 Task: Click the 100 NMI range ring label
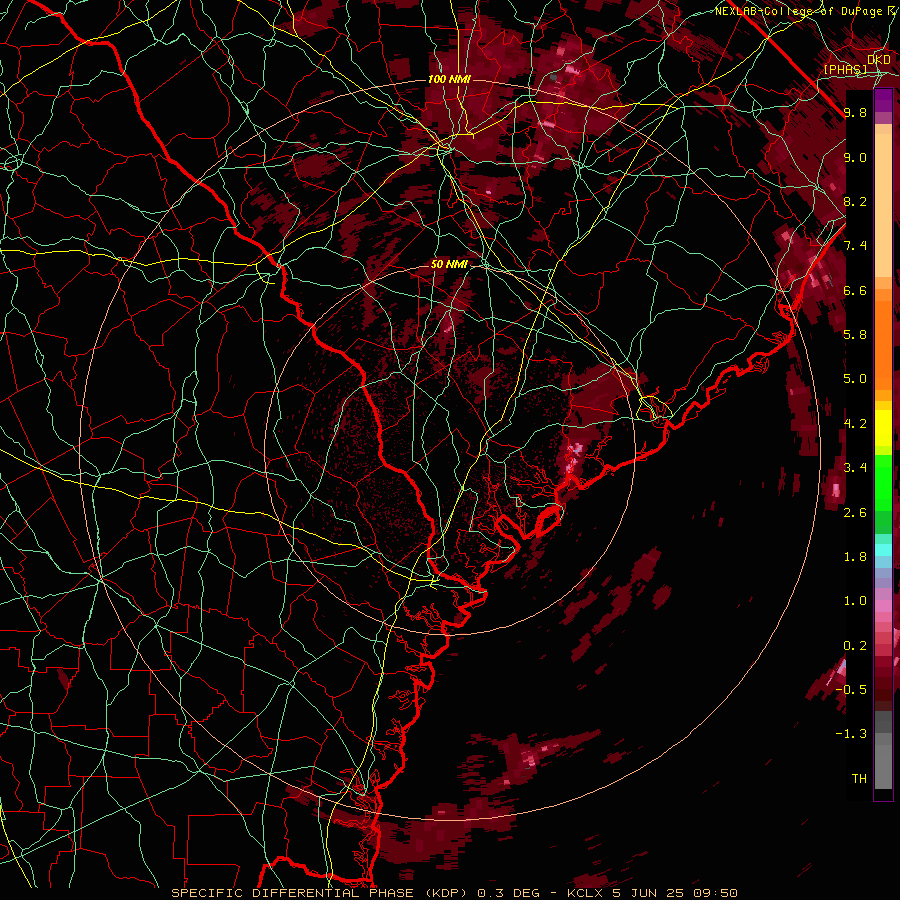click(449, 79)
